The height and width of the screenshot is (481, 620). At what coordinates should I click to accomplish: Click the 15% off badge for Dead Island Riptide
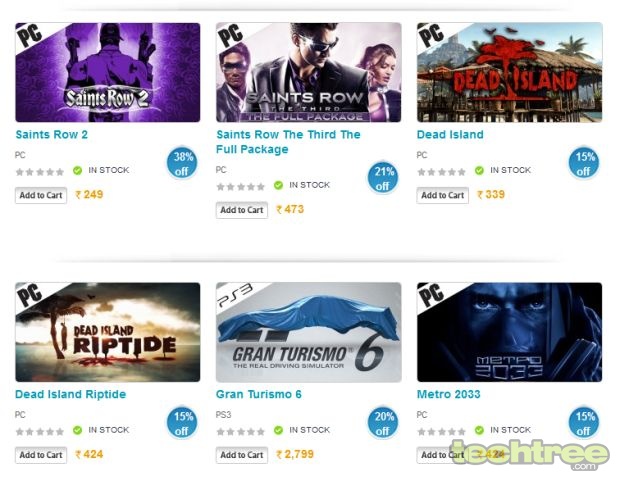182,423
